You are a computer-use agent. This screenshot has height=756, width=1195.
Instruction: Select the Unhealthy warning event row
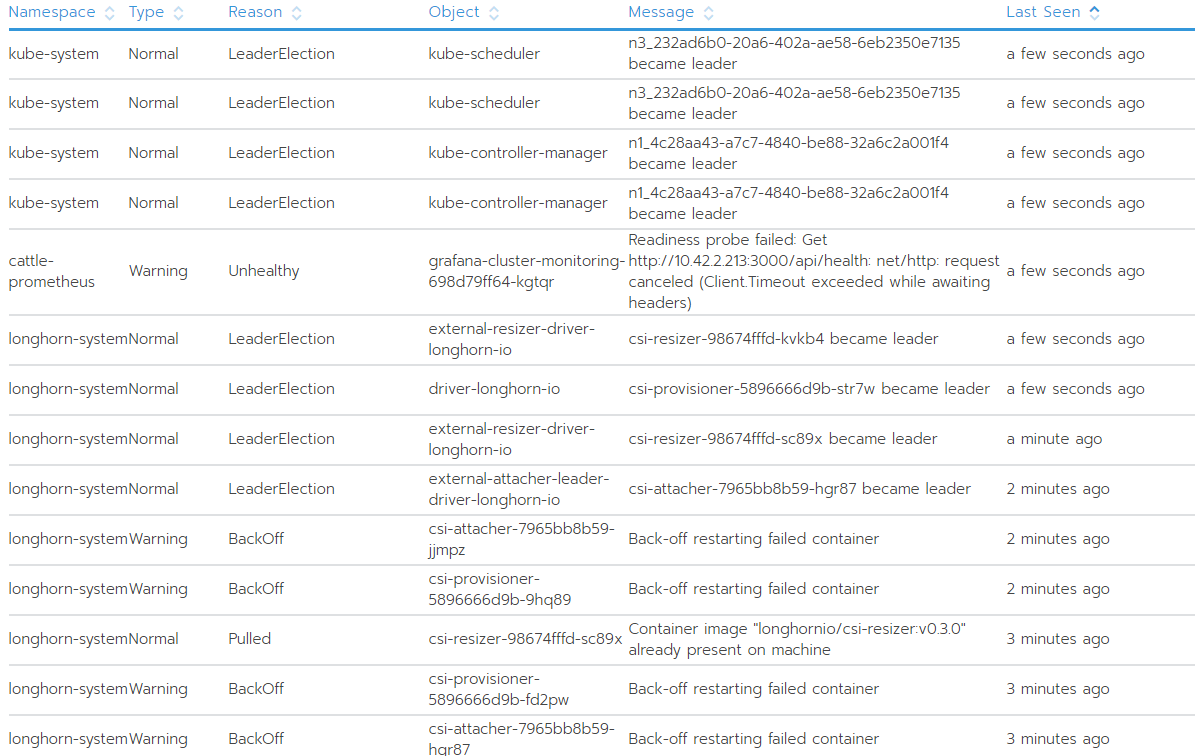tap(300, 270)
